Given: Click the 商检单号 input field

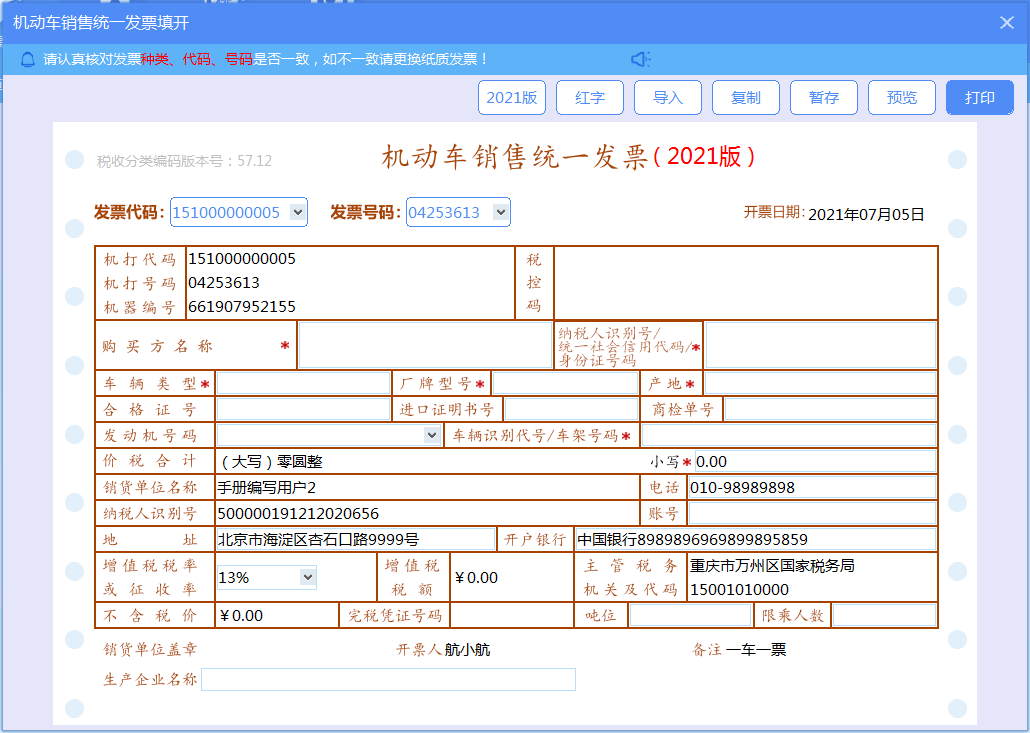Looking at the screenshot, I should click(830, 409).
